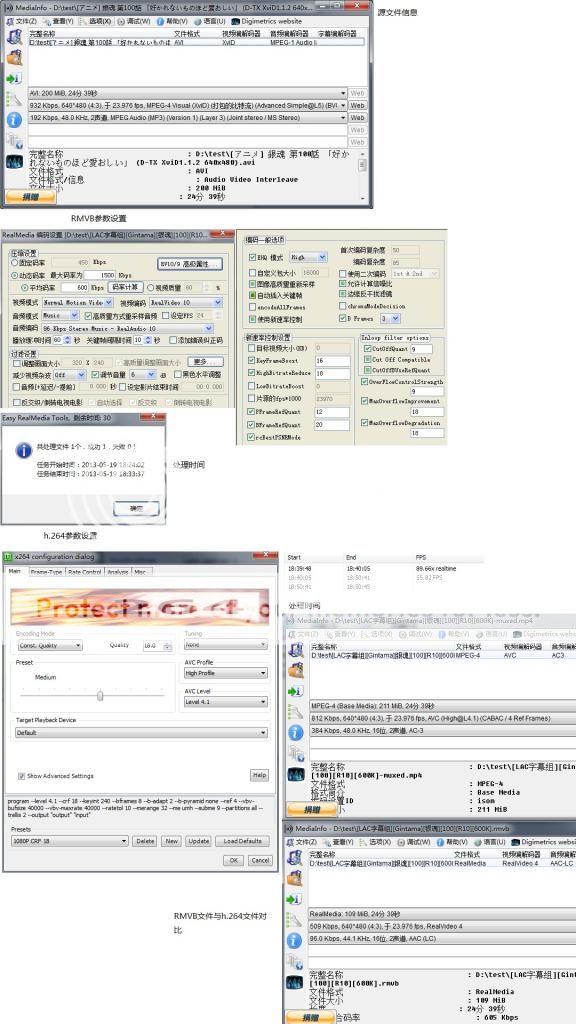
Task: Export green arrow icon in the muxed.mp4 MediaInfo window
Action: point(296,691)
